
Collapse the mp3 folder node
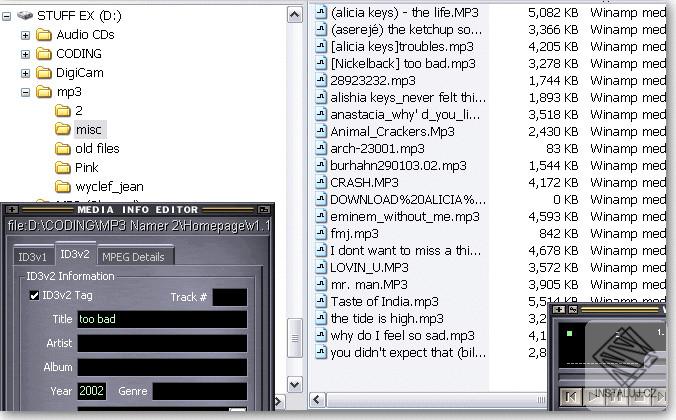[25, 92]
